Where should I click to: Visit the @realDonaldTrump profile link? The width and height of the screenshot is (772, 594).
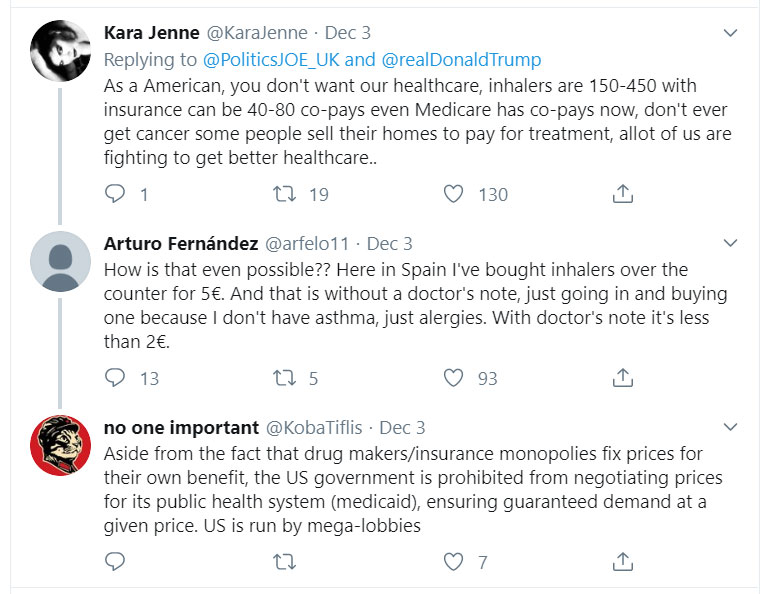461,60
